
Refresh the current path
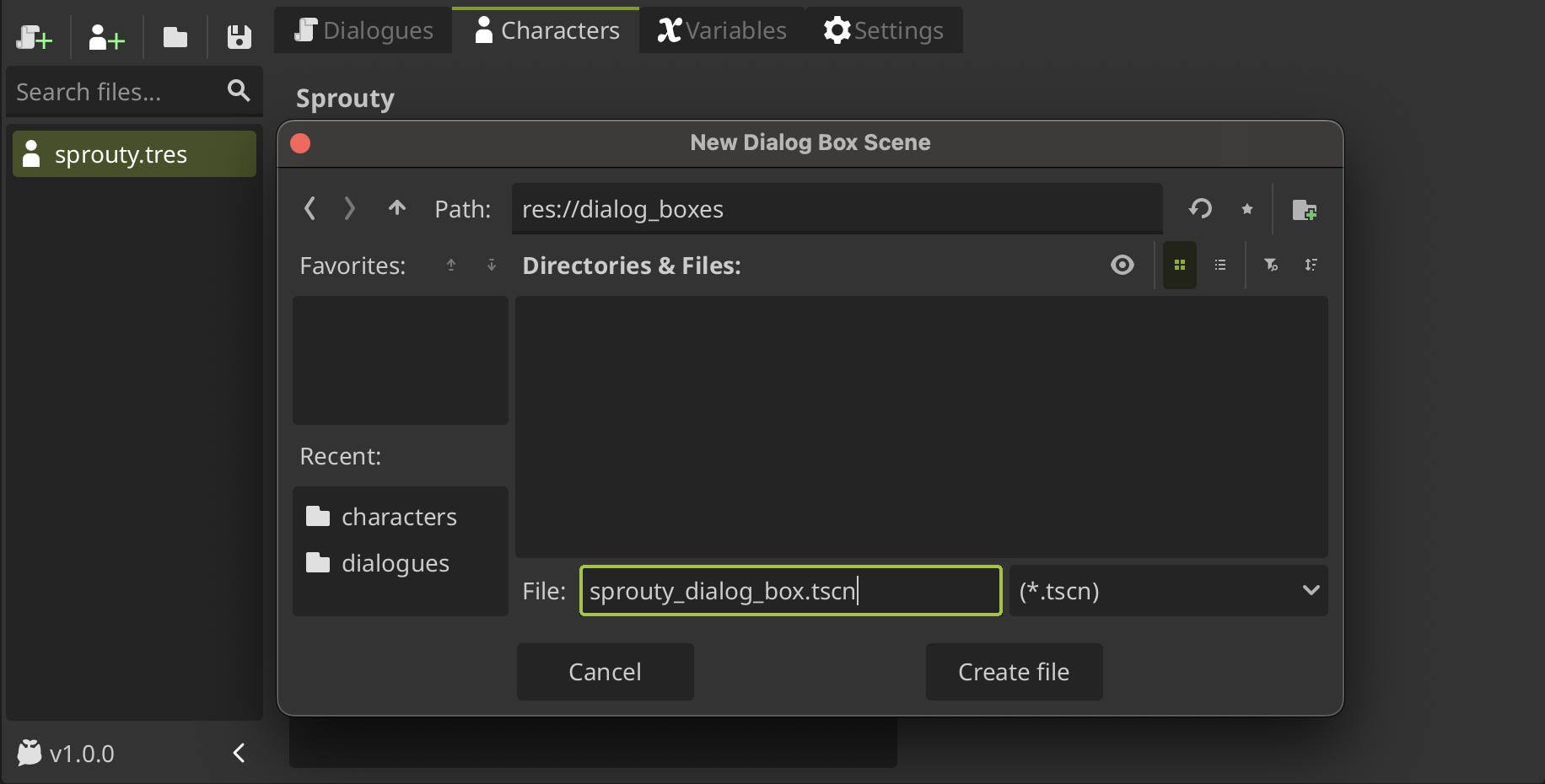1200,208
